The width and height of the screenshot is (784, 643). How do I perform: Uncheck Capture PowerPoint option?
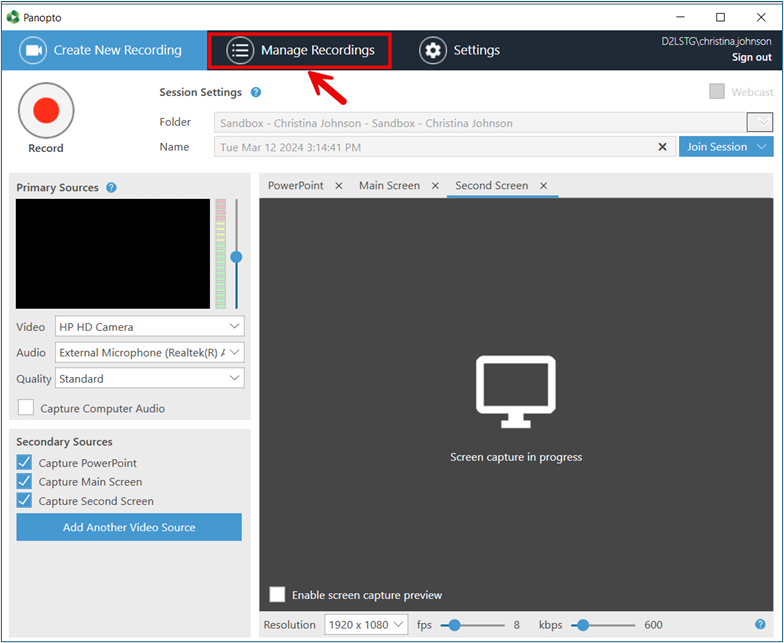(x=25, y=463)
